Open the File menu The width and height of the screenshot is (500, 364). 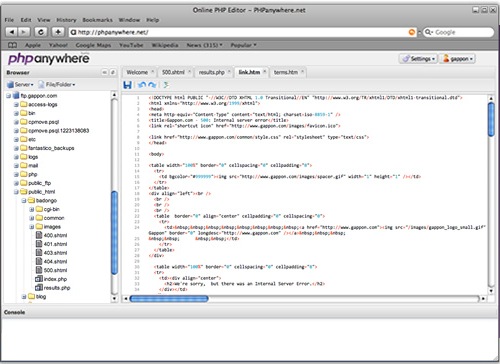pyautogui.click(x=9, y=20)
